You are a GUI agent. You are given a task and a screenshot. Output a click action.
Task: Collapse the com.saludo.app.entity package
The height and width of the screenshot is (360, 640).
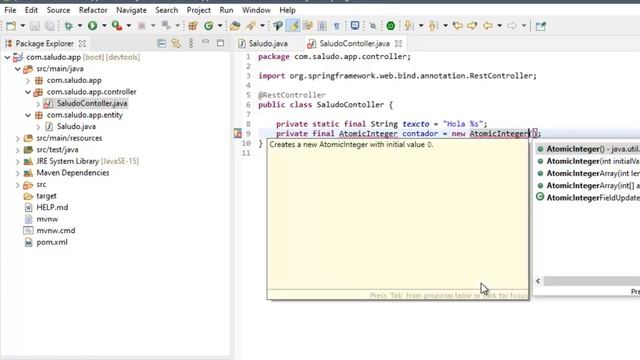pos(28,115)
